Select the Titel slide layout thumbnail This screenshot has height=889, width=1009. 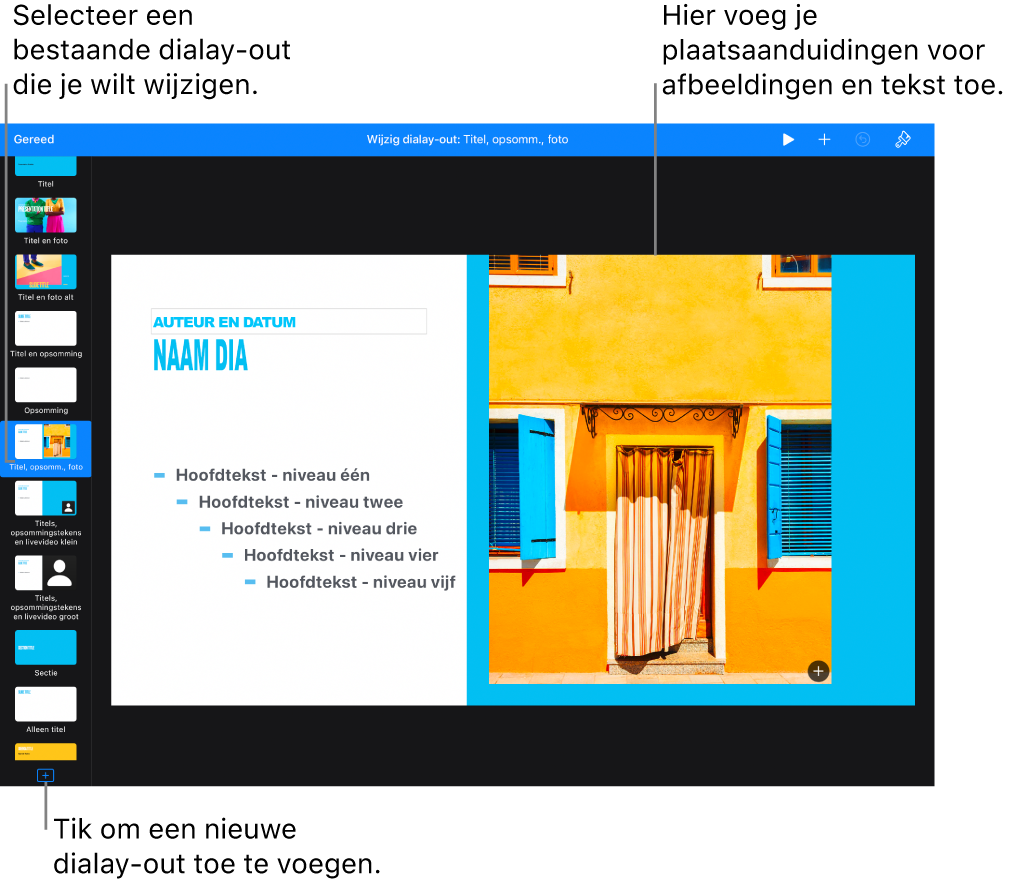tap(46, 166)
